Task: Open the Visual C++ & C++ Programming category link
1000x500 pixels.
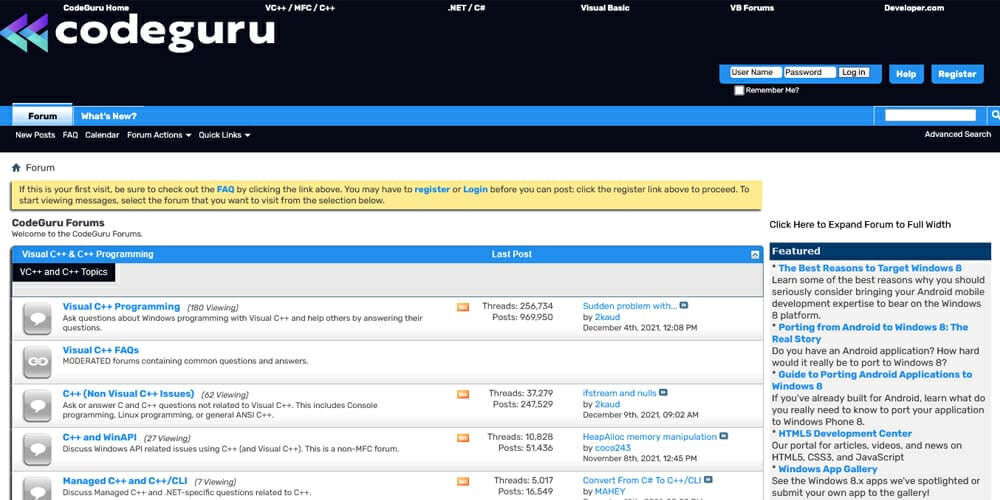Action: (x=87, y=254)
